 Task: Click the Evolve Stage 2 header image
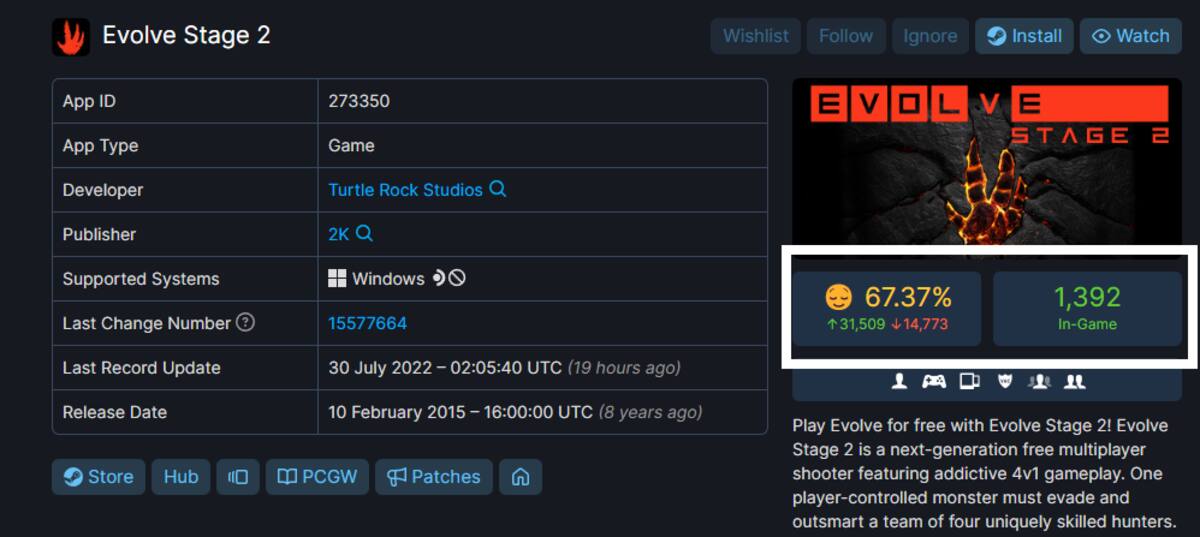[987, 164]
